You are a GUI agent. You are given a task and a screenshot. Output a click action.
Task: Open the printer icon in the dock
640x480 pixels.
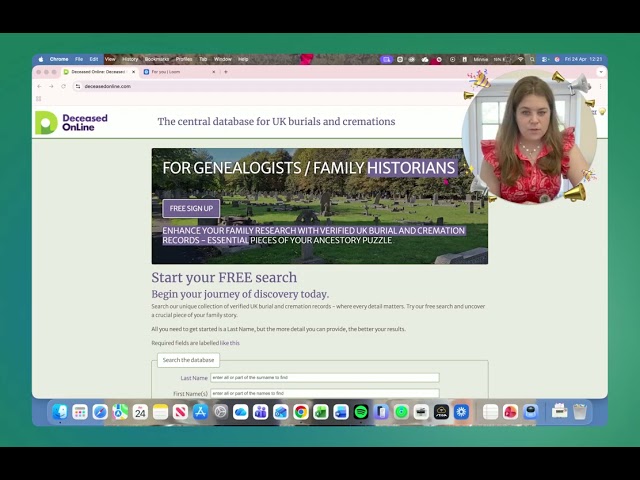point(559,411)
